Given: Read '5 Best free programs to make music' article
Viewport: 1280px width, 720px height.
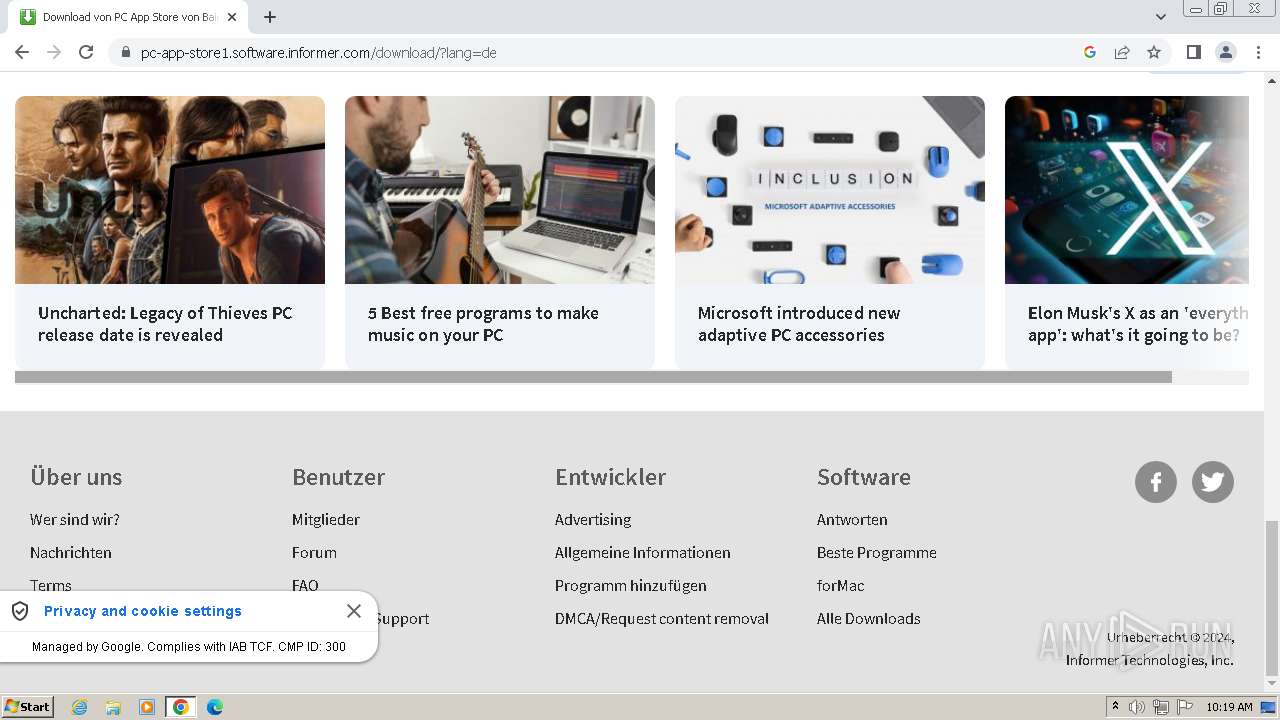Looking at the screenshot, I should coord(483,324).
